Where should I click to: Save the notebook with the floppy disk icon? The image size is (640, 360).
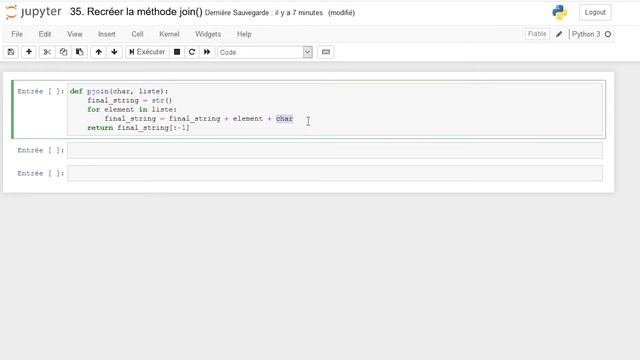pyautogui.click(x=11, y=52)
